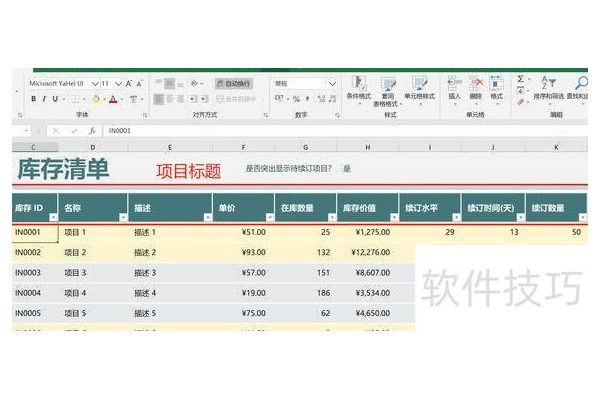600x400 pixels.
Task: Apply the red font color A
Action: (113, 99)
